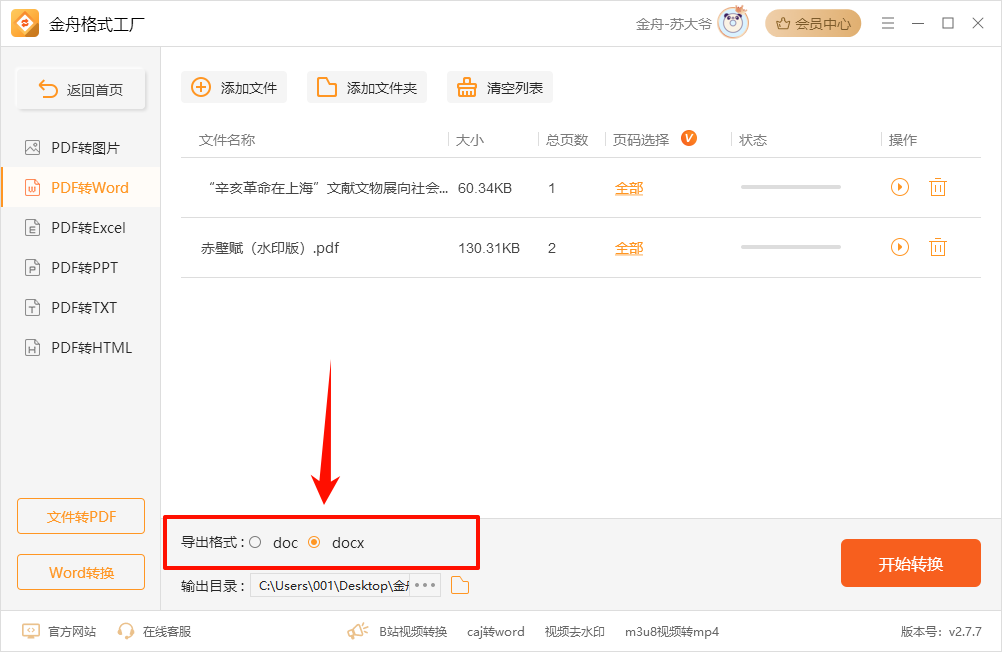Open page selection 全部 for 赤壁赋 file
Image resolution: width=1002 pixels, height=652 pixels.
629,248
